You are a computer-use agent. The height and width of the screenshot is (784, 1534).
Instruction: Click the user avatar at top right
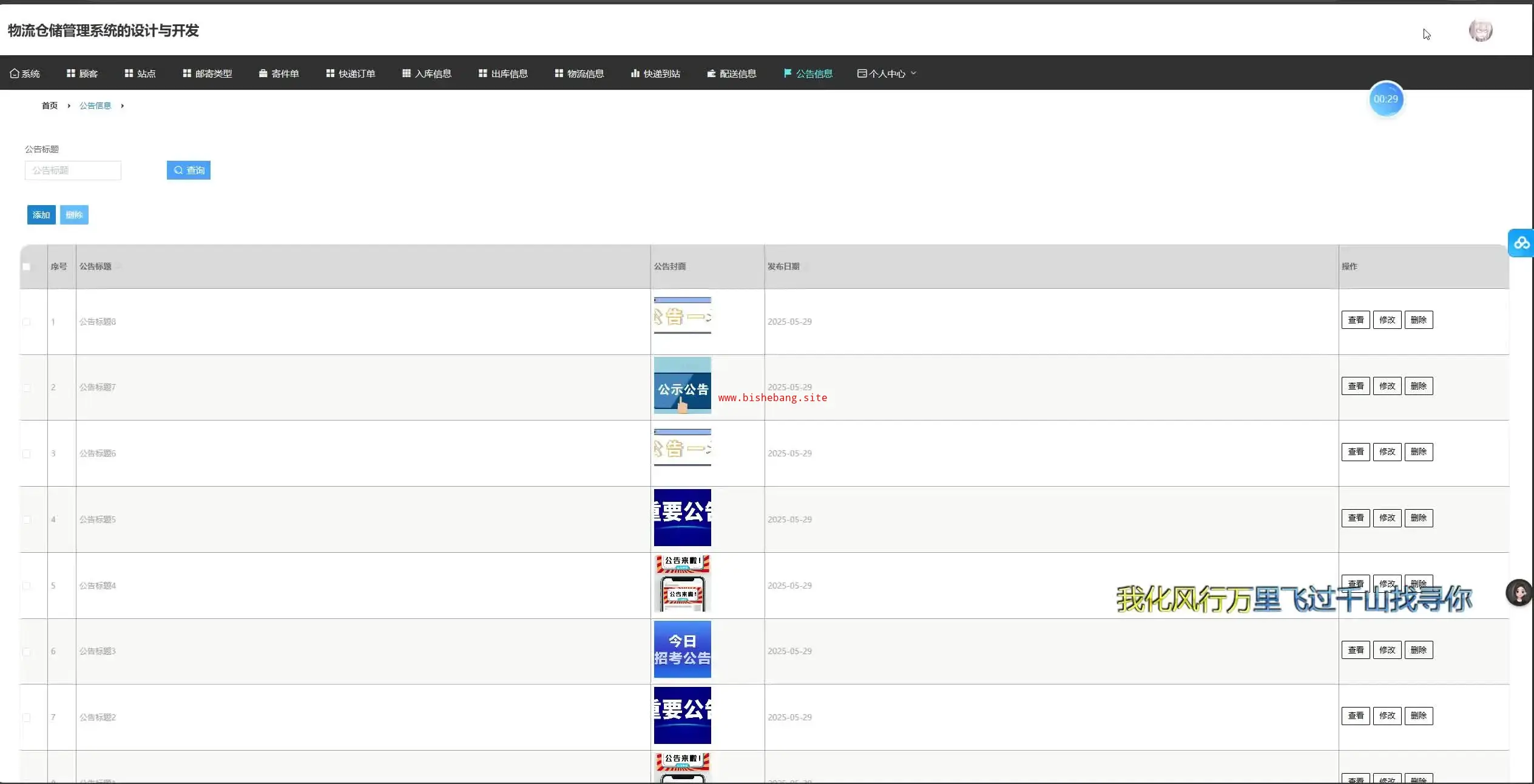pos(1480,30)
